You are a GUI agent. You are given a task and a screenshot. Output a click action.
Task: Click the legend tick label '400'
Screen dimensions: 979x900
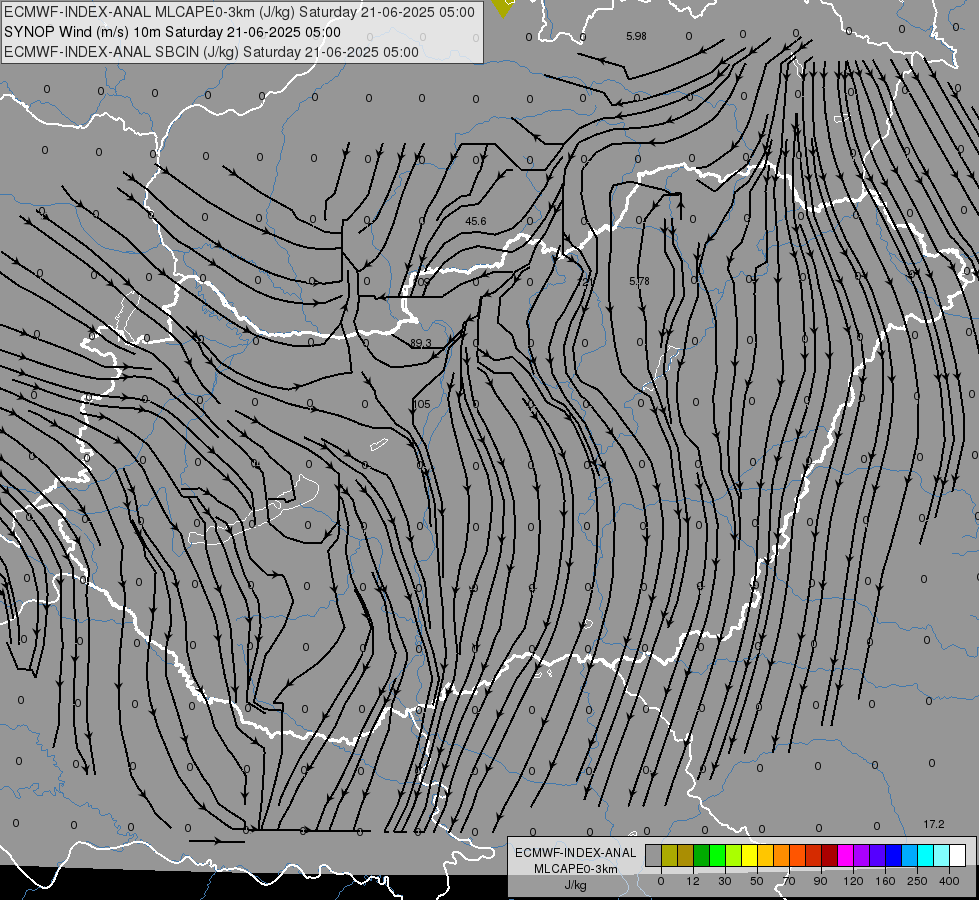(x=949, y=881)
